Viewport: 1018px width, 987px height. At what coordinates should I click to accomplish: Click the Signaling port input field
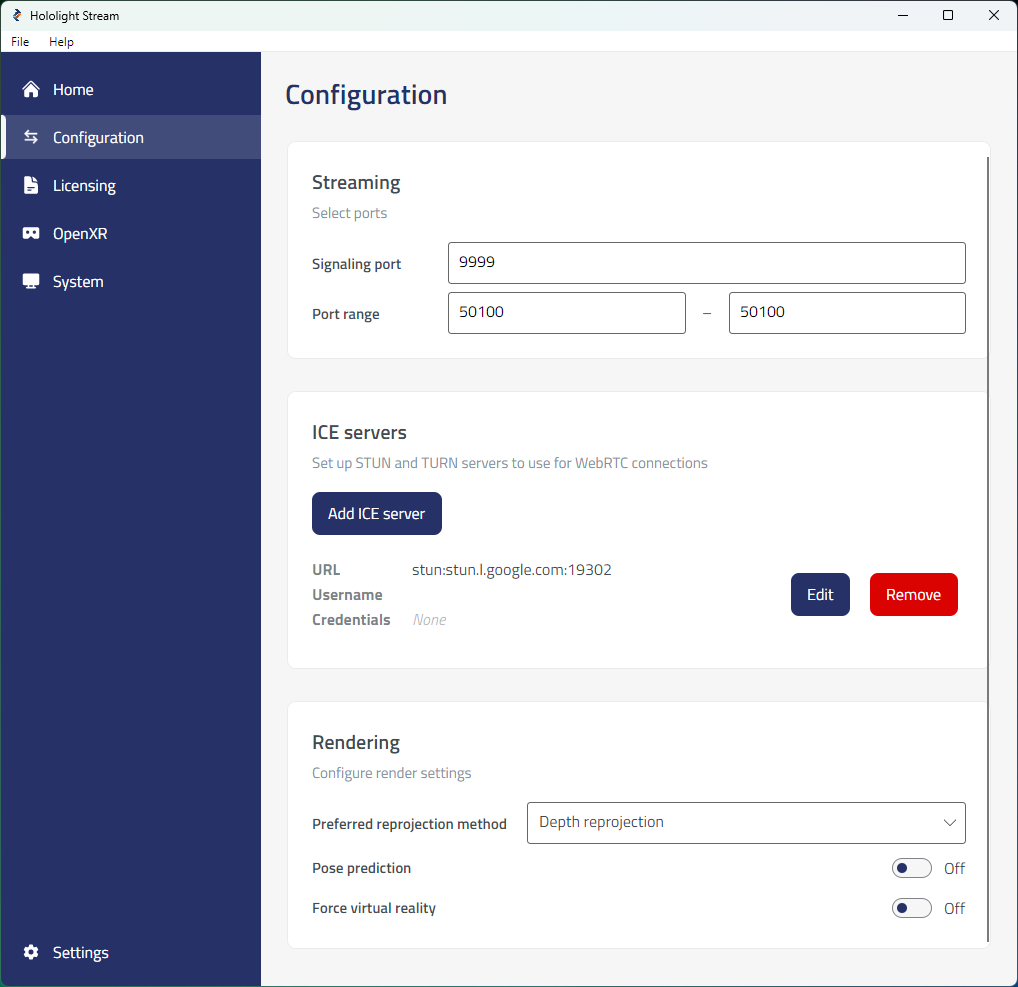tap(706, 263)
